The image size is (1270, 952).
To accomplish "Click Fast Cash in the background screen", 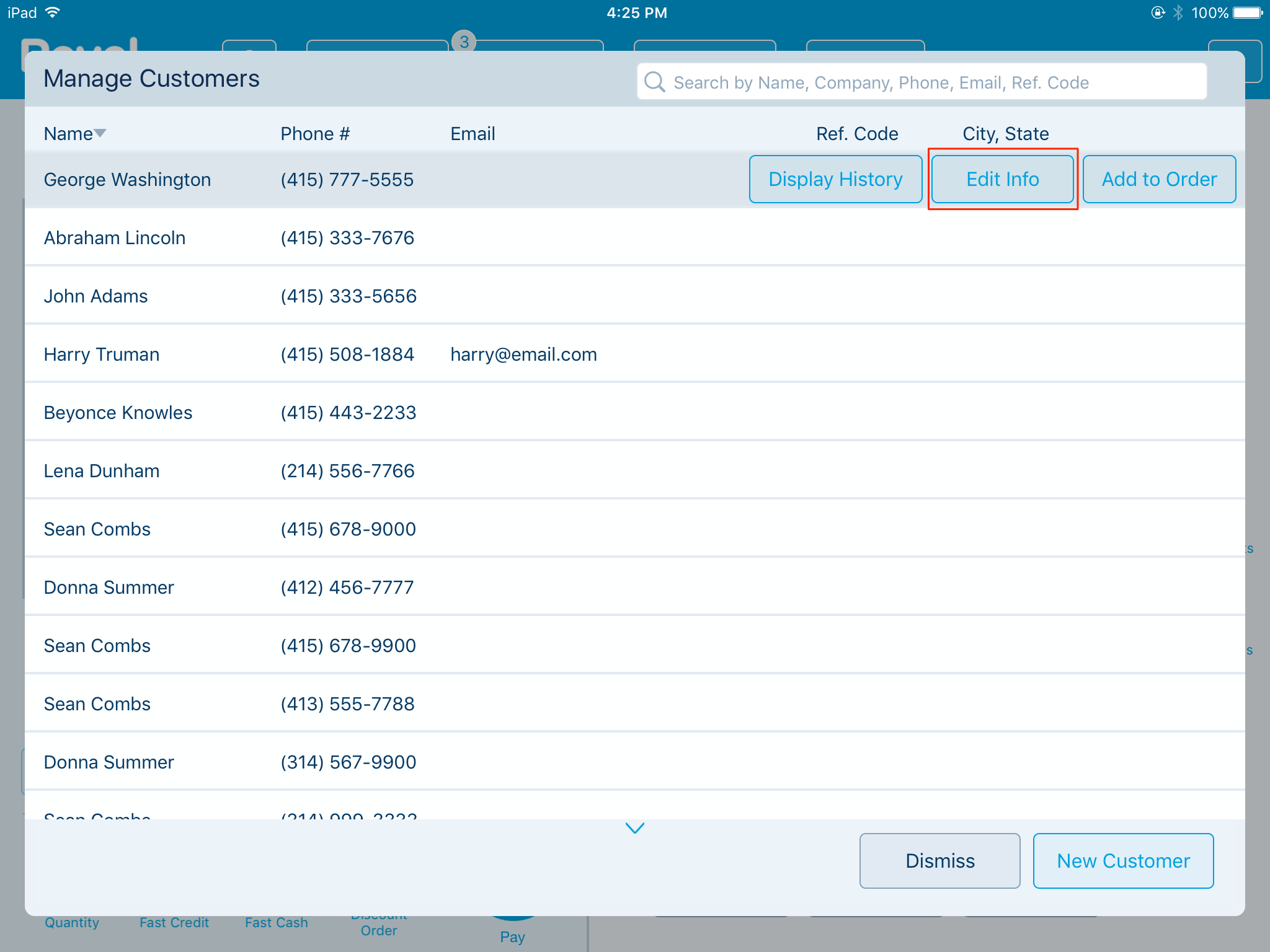I will (x=276, y=923).
